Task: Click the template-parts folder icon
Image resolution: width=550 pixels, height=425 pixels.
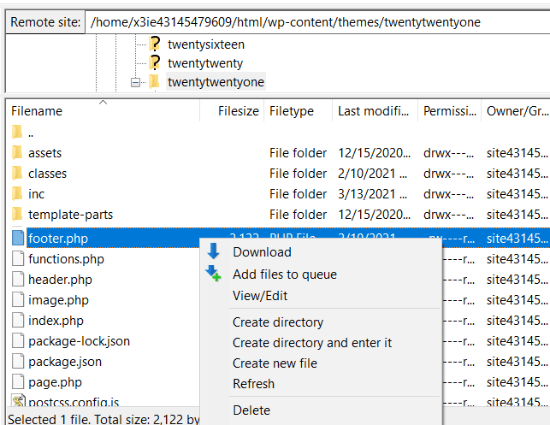Action: point(17,214)
